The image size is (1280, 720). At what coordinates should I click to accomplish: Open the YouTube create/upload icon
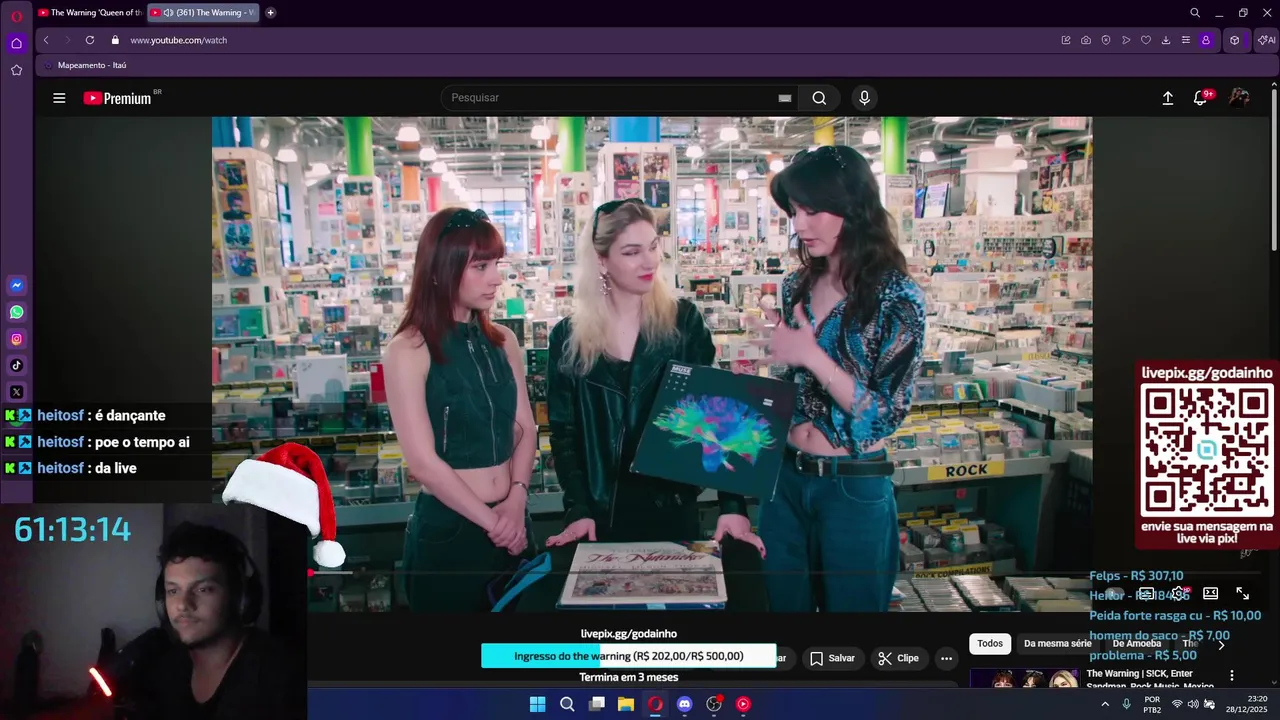1167,98
